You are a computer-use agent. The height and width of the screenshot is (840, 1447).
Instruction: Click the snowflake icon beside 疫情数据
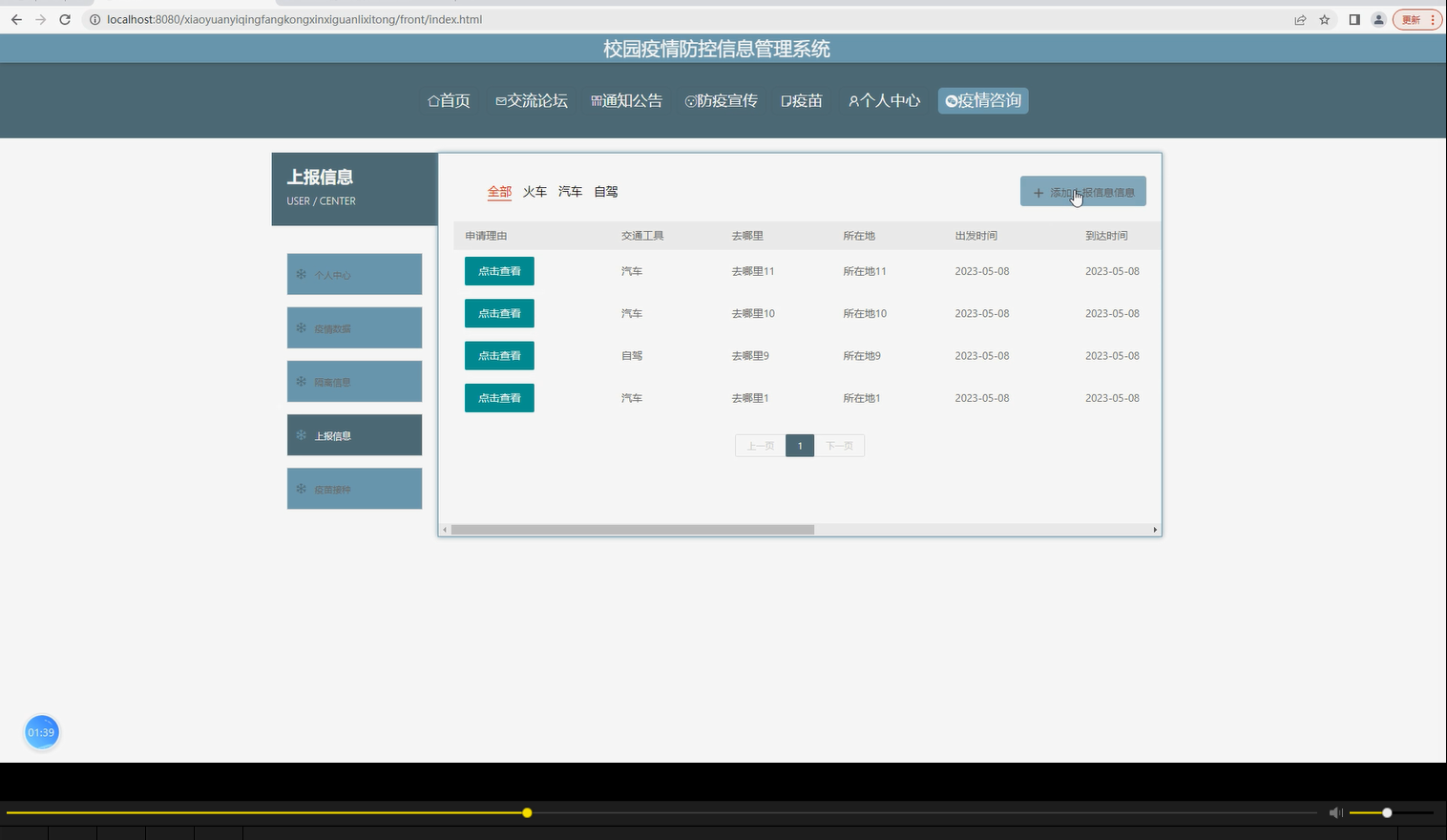tap(301, 327)
